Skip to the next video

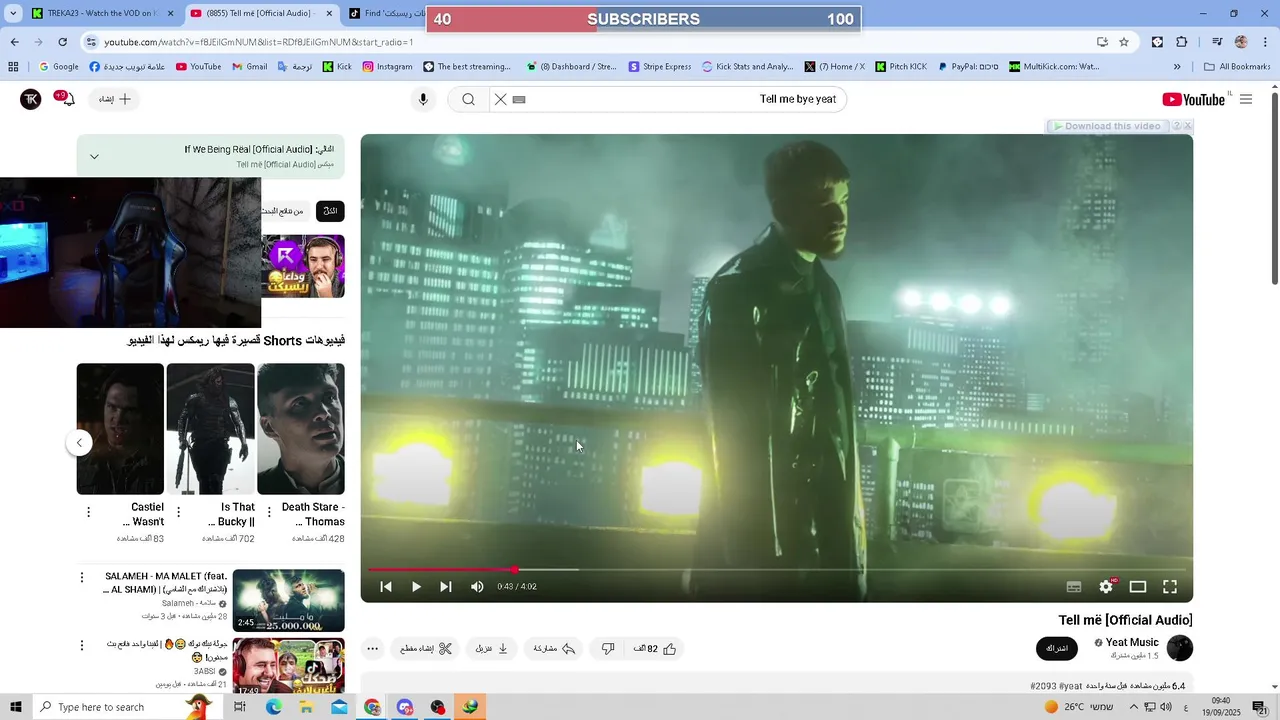click(x=446, y=587)
